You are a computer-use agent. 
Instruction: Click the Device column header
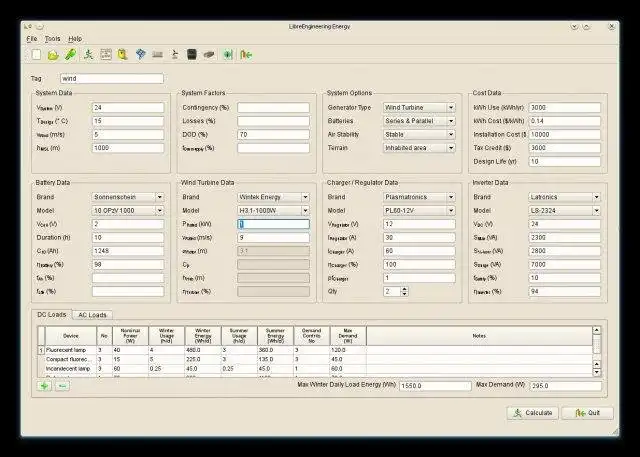point(71,336)
